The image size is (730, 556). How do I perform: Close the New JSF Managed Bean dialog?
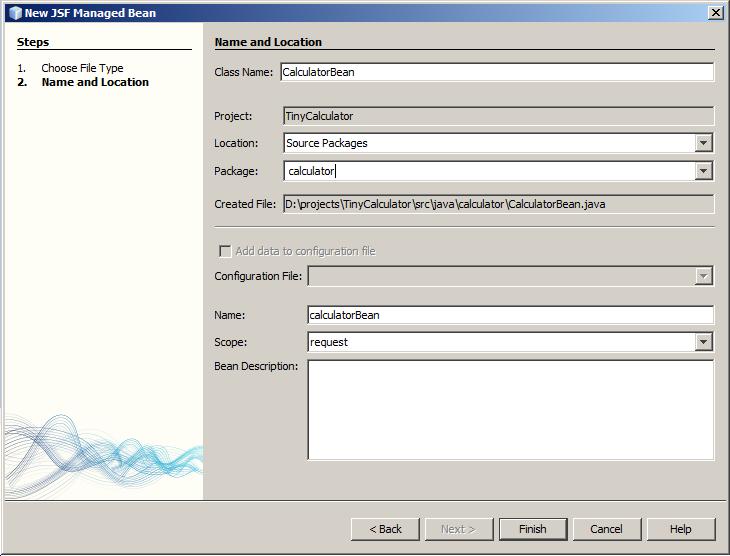pos(715,13)
